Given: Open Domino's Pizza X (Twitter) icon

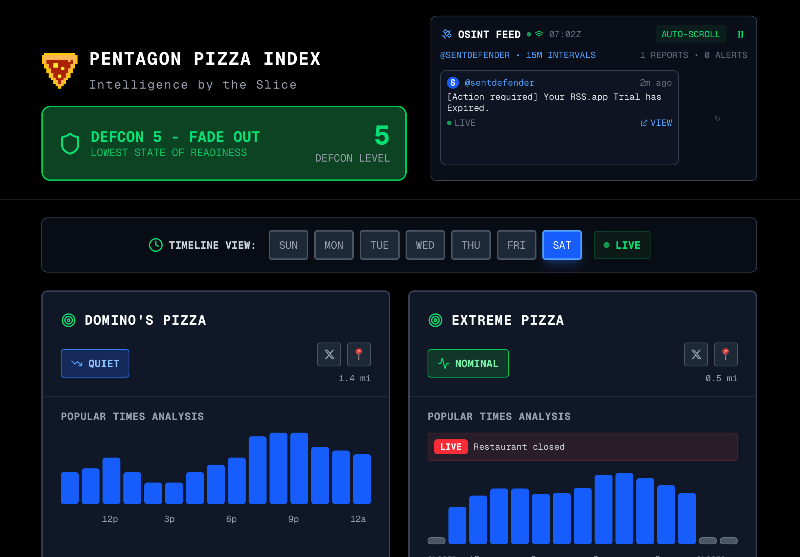Looking at the screenshot, I should (x=329, y=355).
